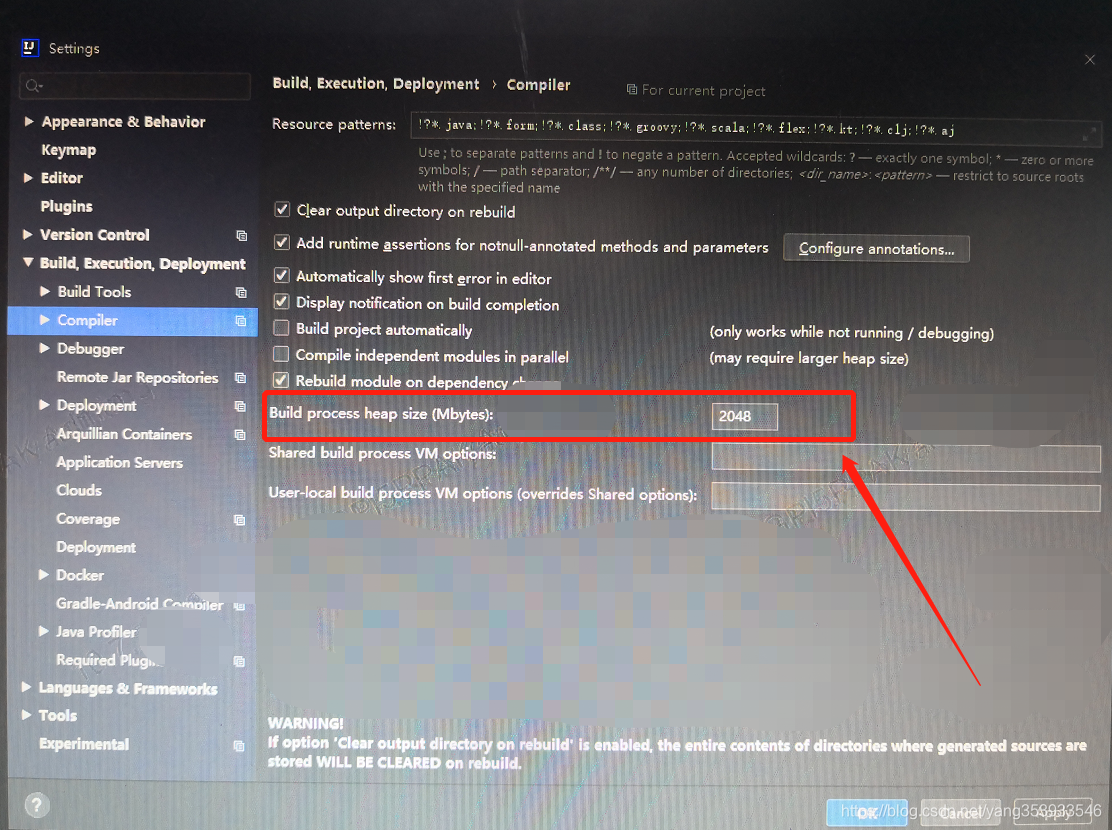Click project-level icon beside Arquillian Containers
This screenshot has height=830, width=1112.
point(240,435)
